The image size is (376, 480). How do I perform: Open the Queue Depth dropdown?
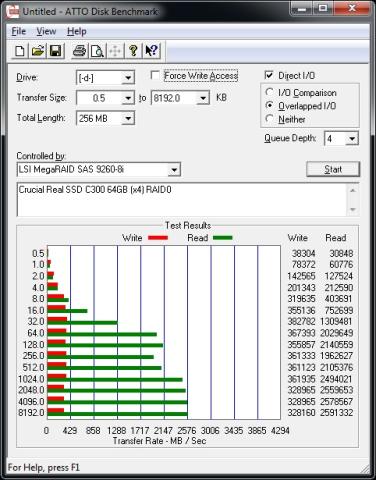[x=352, y=138]
